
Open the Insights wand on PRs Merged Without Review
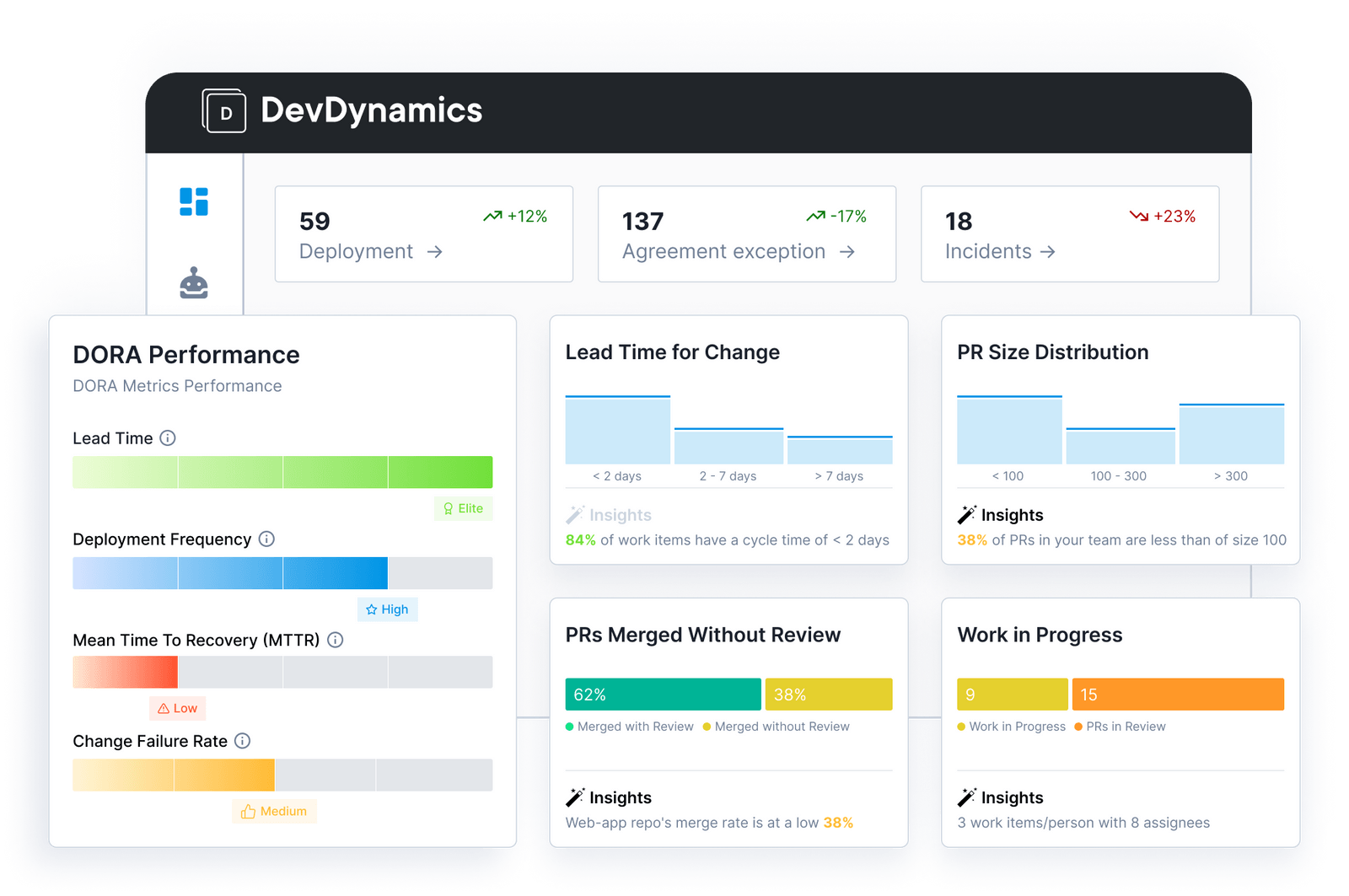[576, 796]
